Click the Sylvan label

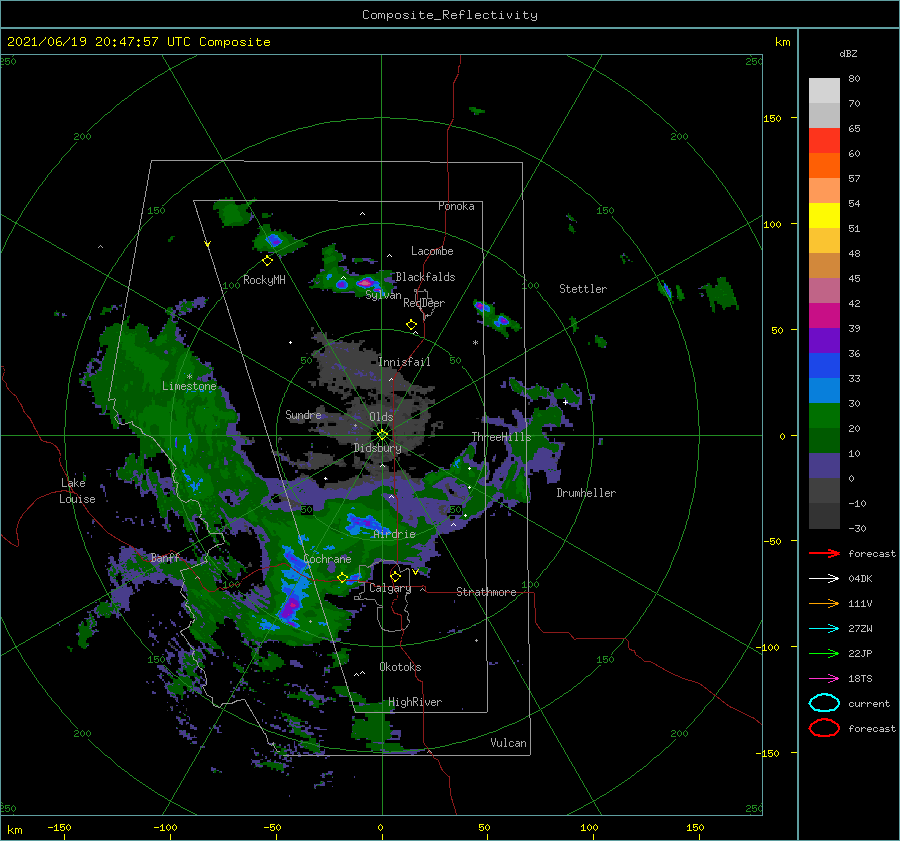click(x=383, y=295)
